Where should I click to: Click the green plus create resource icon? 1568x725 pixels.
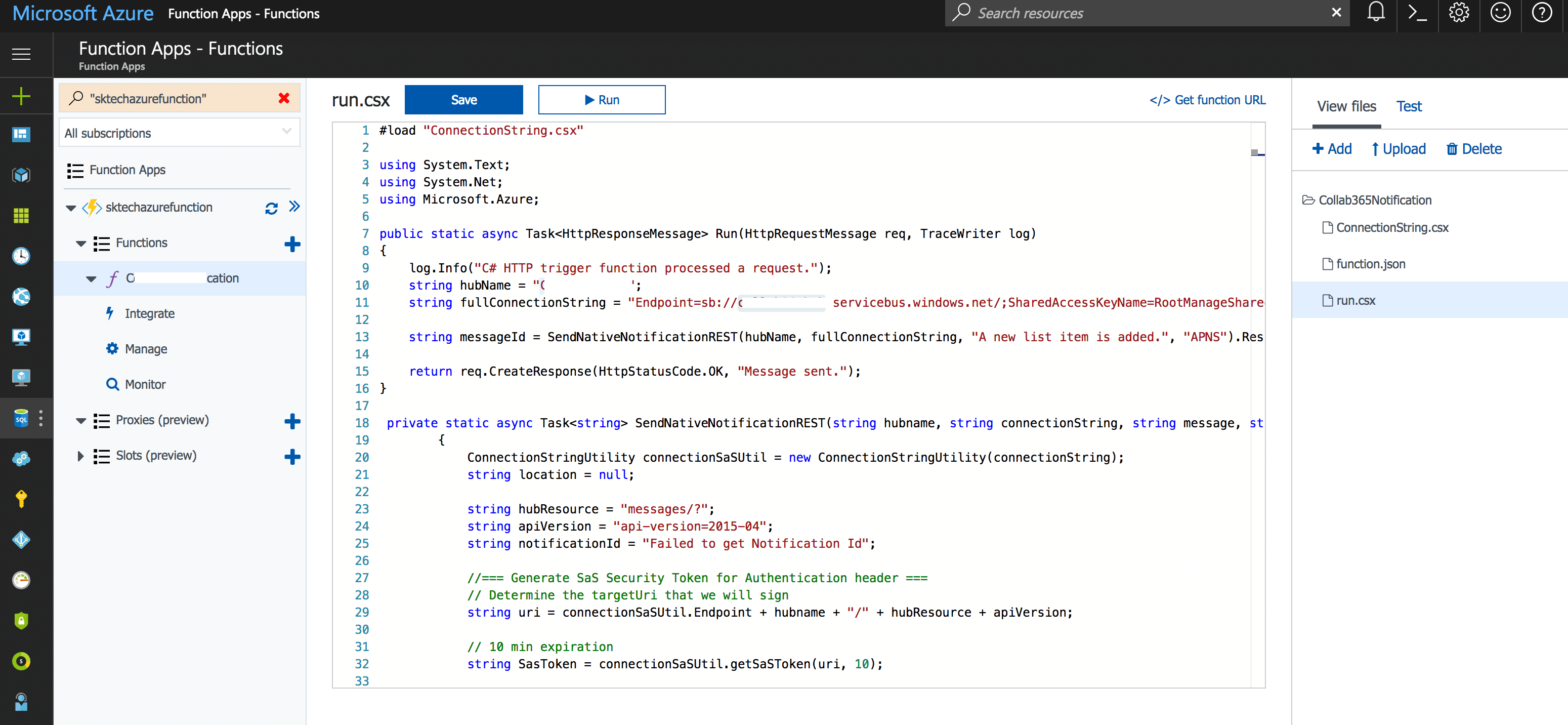21,96
